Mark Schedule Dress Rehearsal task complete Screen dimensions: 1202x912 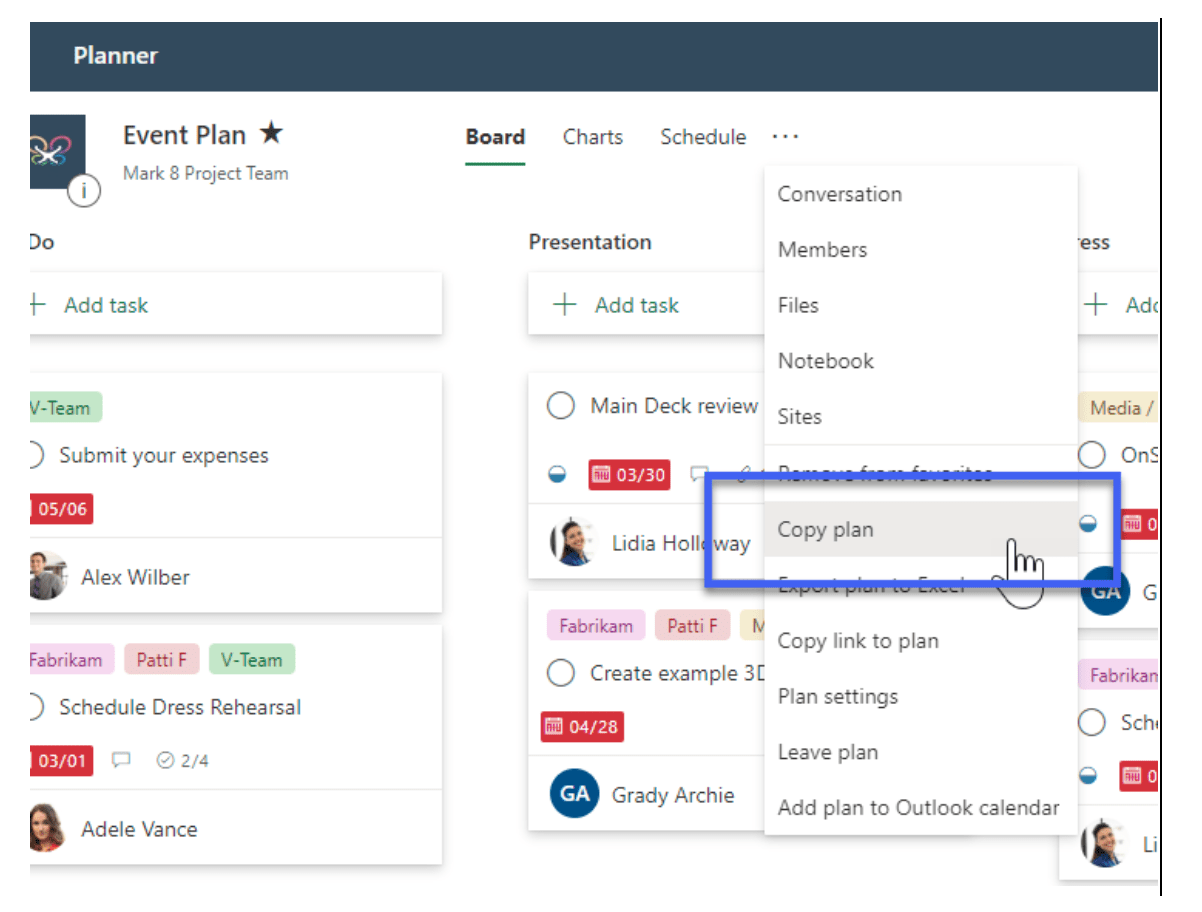(x=34, y=707)
